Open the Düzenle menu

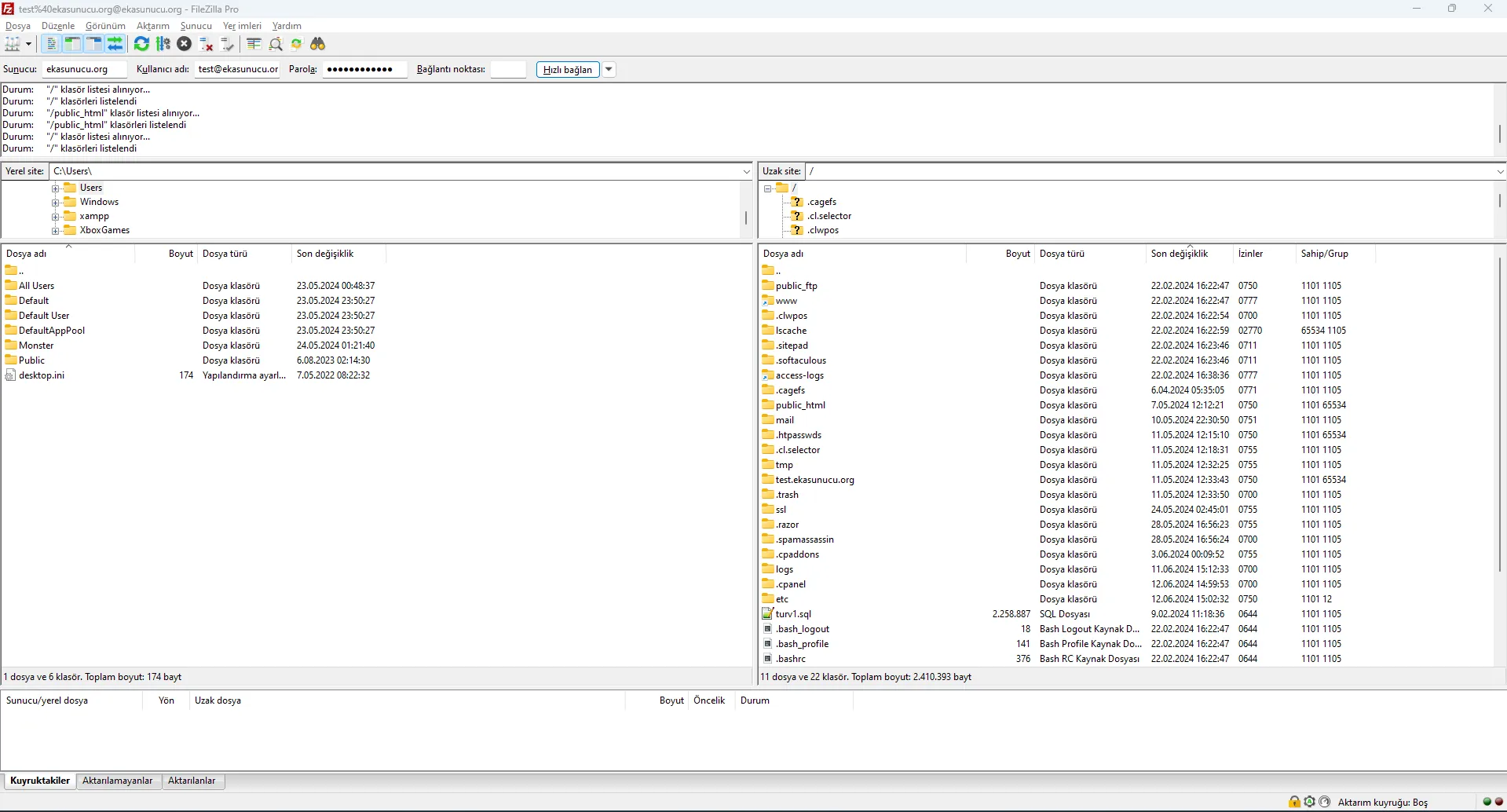coord(58,26)
